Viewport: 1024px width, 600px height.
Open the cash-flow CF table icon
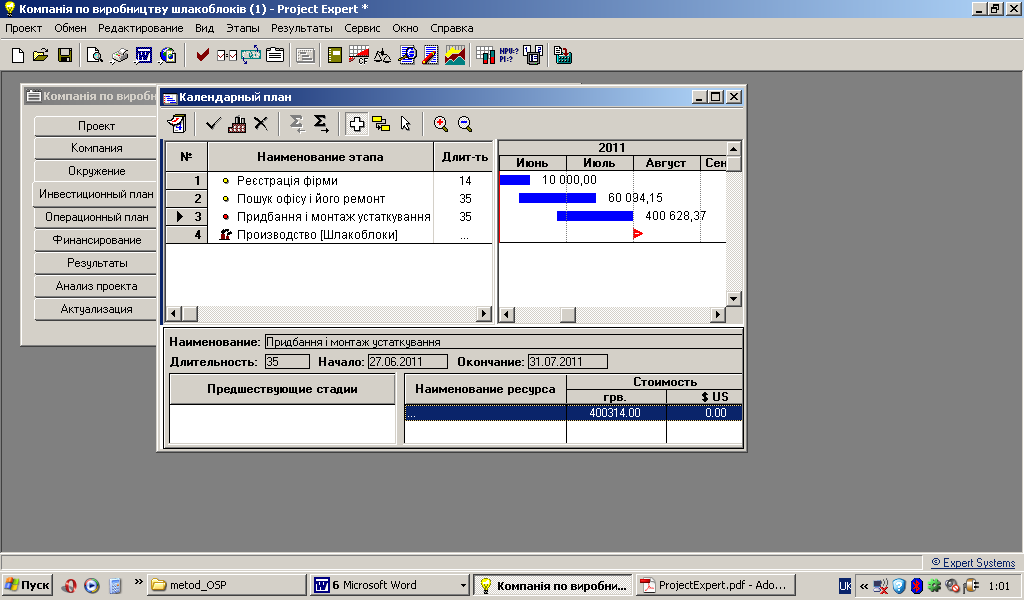tap(359, 55)
